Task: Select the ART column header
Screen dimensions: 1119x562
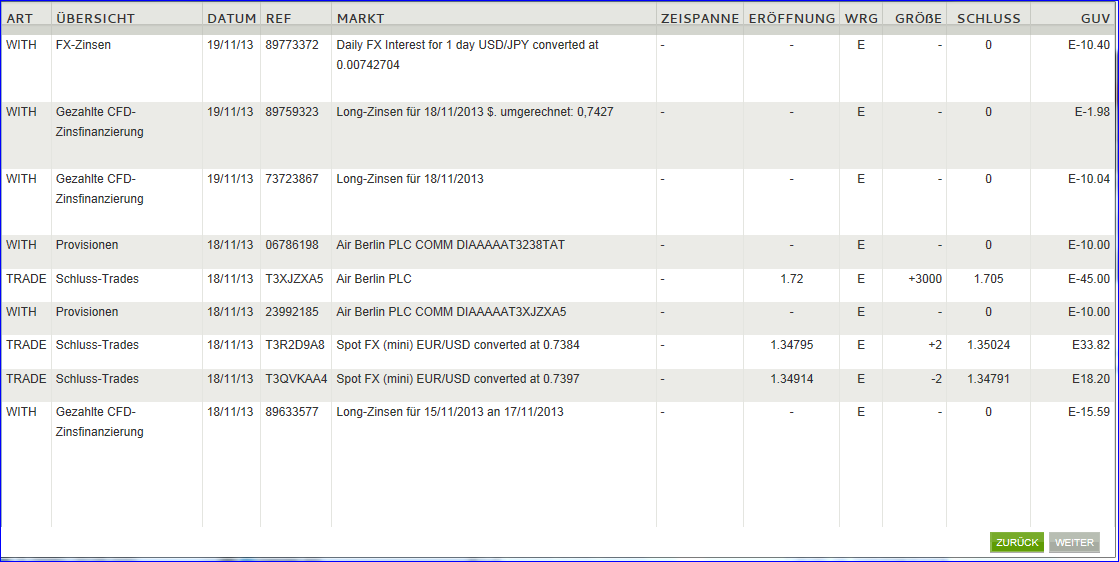Action: click(x=20, y=19)
